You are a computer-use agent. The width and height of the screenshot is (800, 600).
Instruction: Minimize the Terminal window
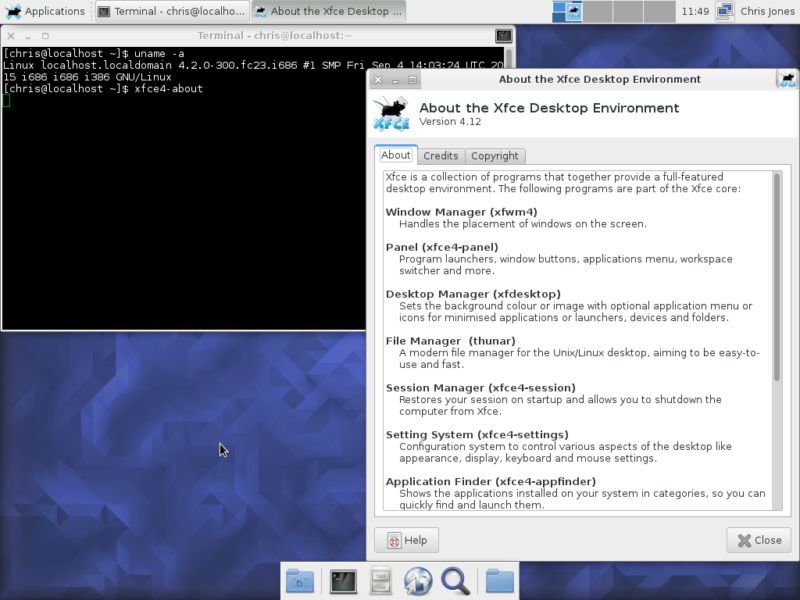[29, 36]
